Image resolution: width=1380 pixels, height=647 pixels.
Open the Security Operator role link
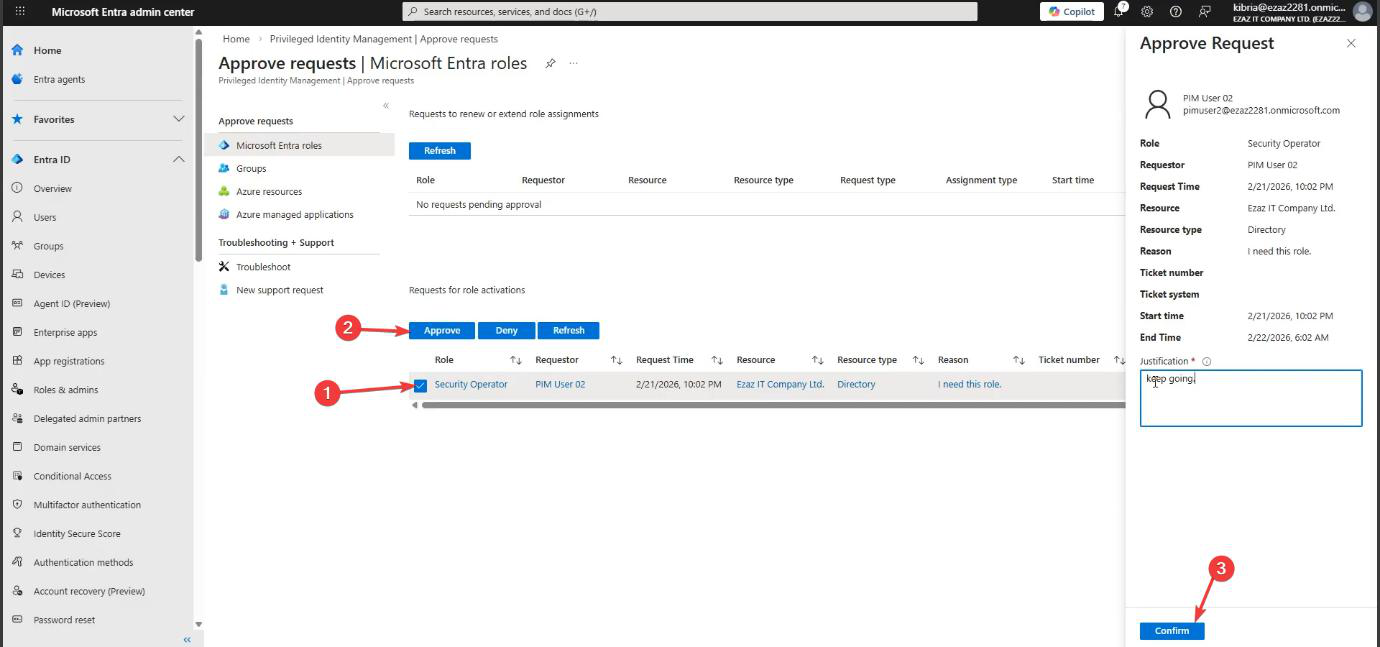tap(471, 384)
